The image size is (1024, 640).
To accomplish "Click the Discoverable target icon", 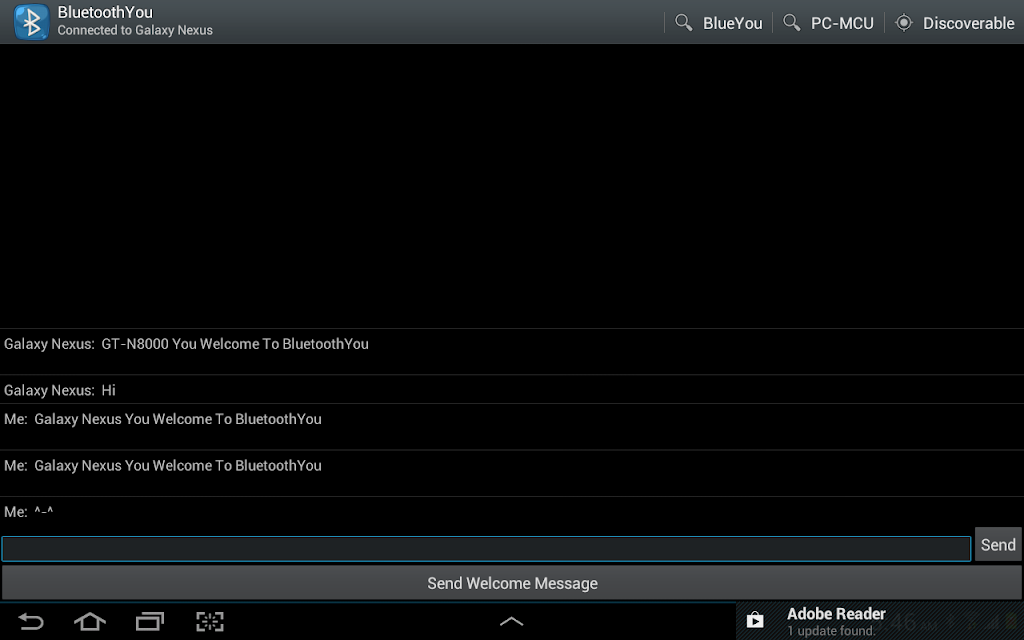I will coord(904,23).
